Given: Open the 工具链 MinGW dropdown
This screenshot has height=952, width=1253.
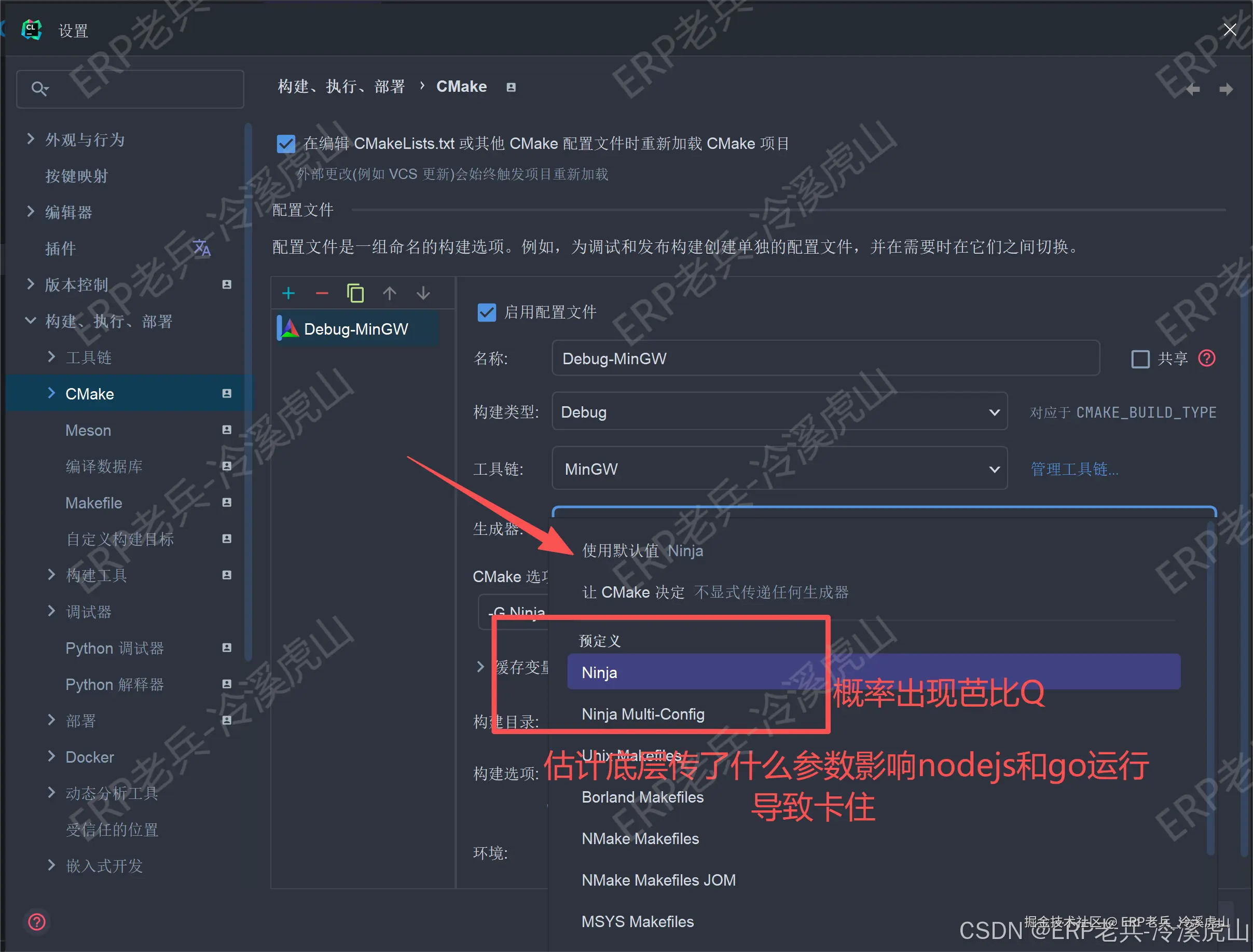Looking at the screenshot, I should point(779,468).
